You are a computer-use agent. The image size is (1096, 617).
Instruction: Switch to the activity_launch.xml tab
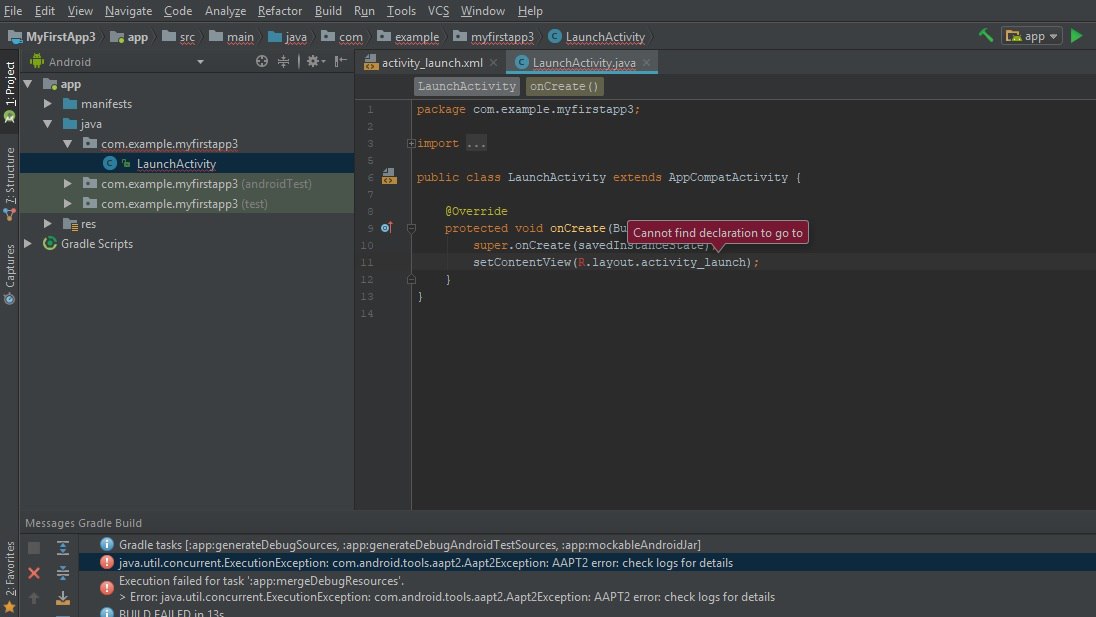tap(431, 62)
